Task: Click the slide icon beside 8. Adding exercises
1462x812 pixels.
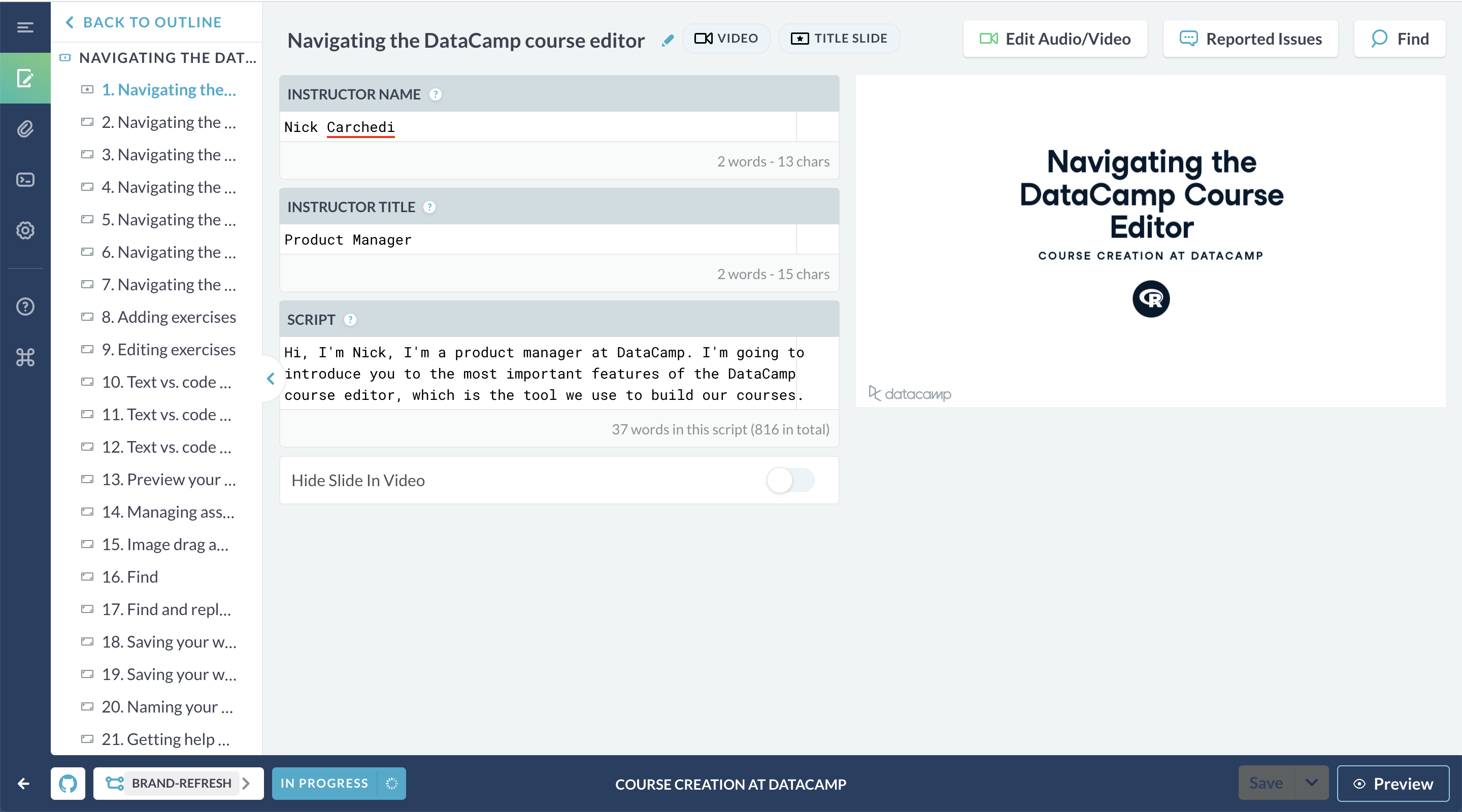Action: click(x=87, y=317)
